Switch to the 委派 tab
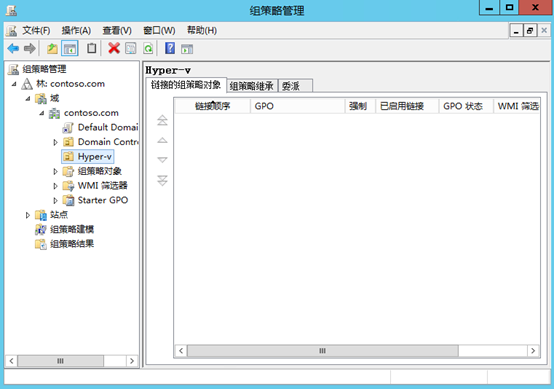 coord(295,86)
